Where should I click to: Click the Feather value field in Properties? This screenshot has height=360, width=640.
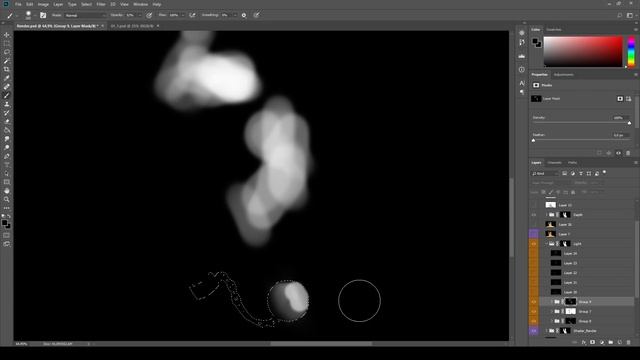point(620,135)
